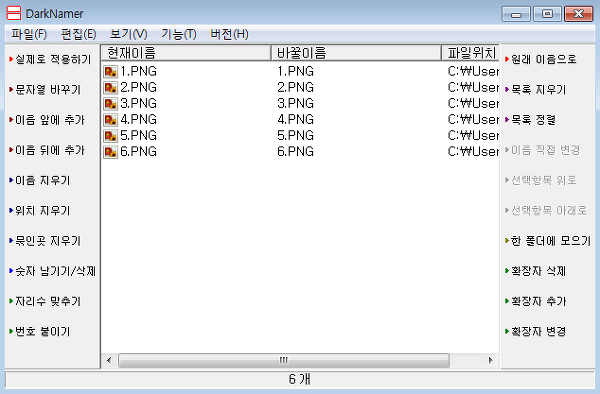
Task: Click 확장자 변경 button
Action: click(x=535, y=331)
